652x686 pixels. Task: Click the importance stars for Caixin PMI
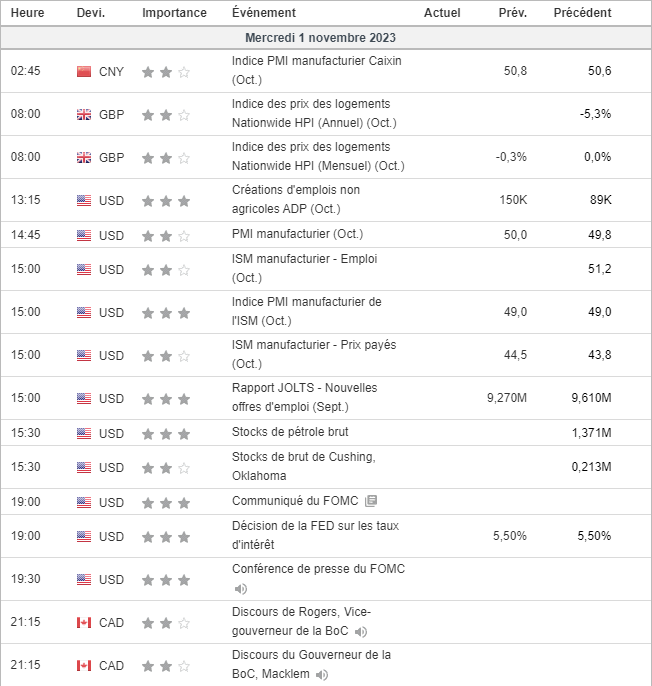point(166,72)
